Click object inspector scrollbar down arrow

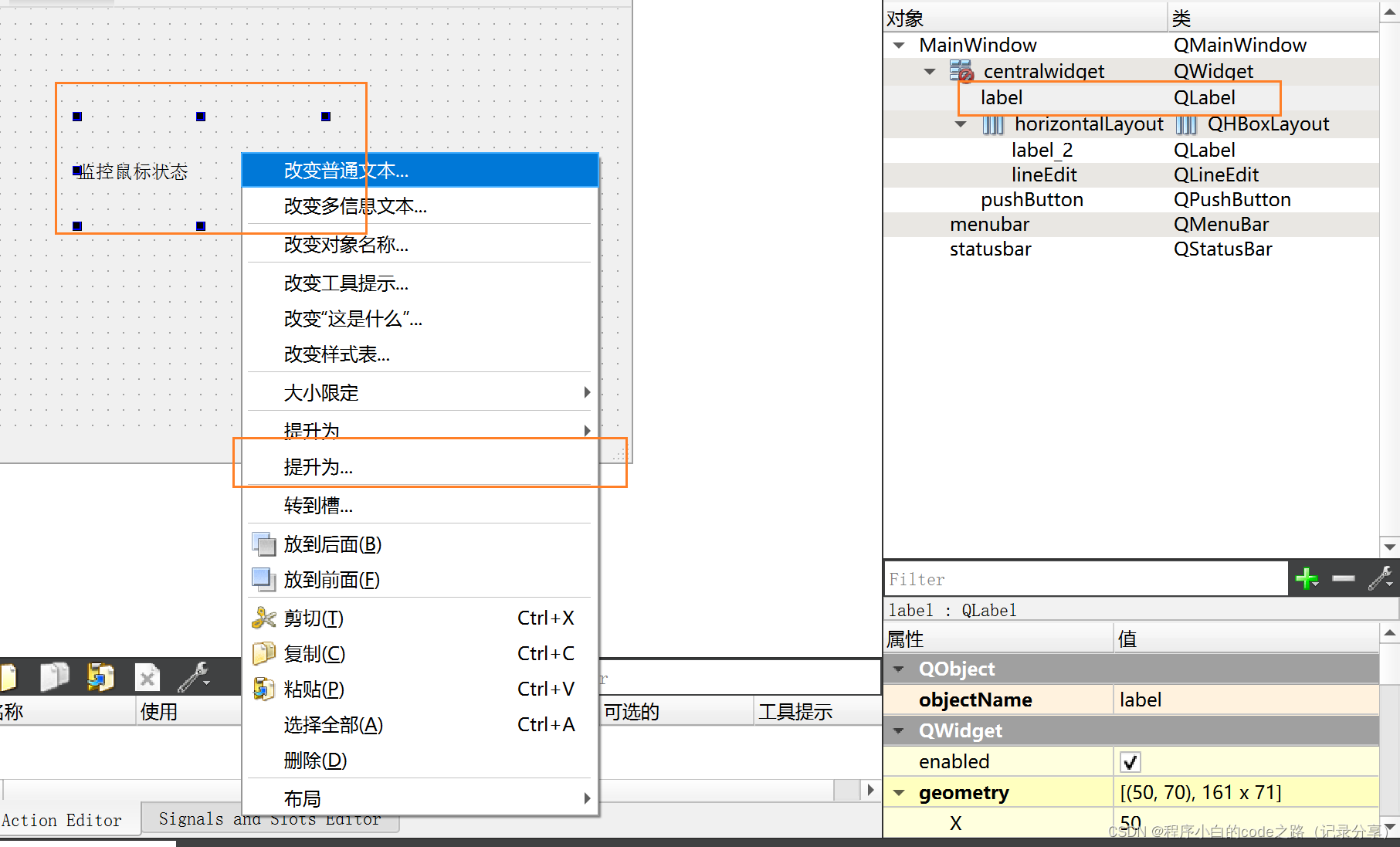tap(1389, 547)
